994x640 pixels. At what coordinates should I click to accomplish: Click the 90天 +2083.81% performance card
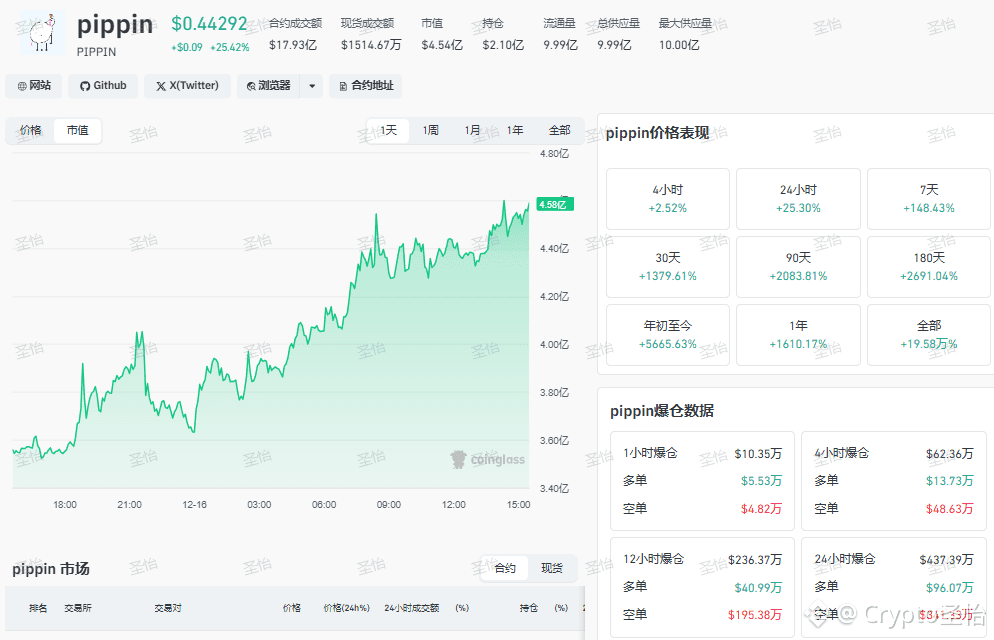coord(798,267)
